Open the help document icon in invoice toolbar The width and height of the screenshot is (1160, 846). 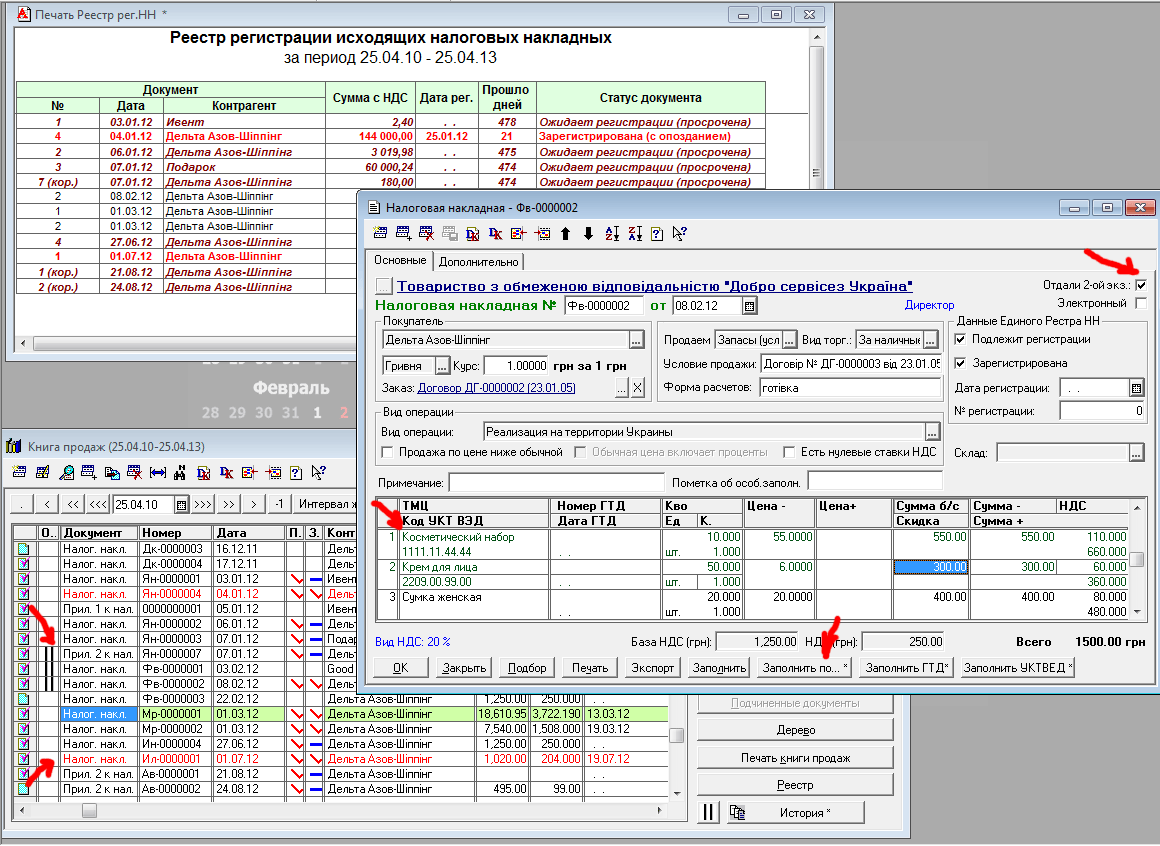coord(657,234)
